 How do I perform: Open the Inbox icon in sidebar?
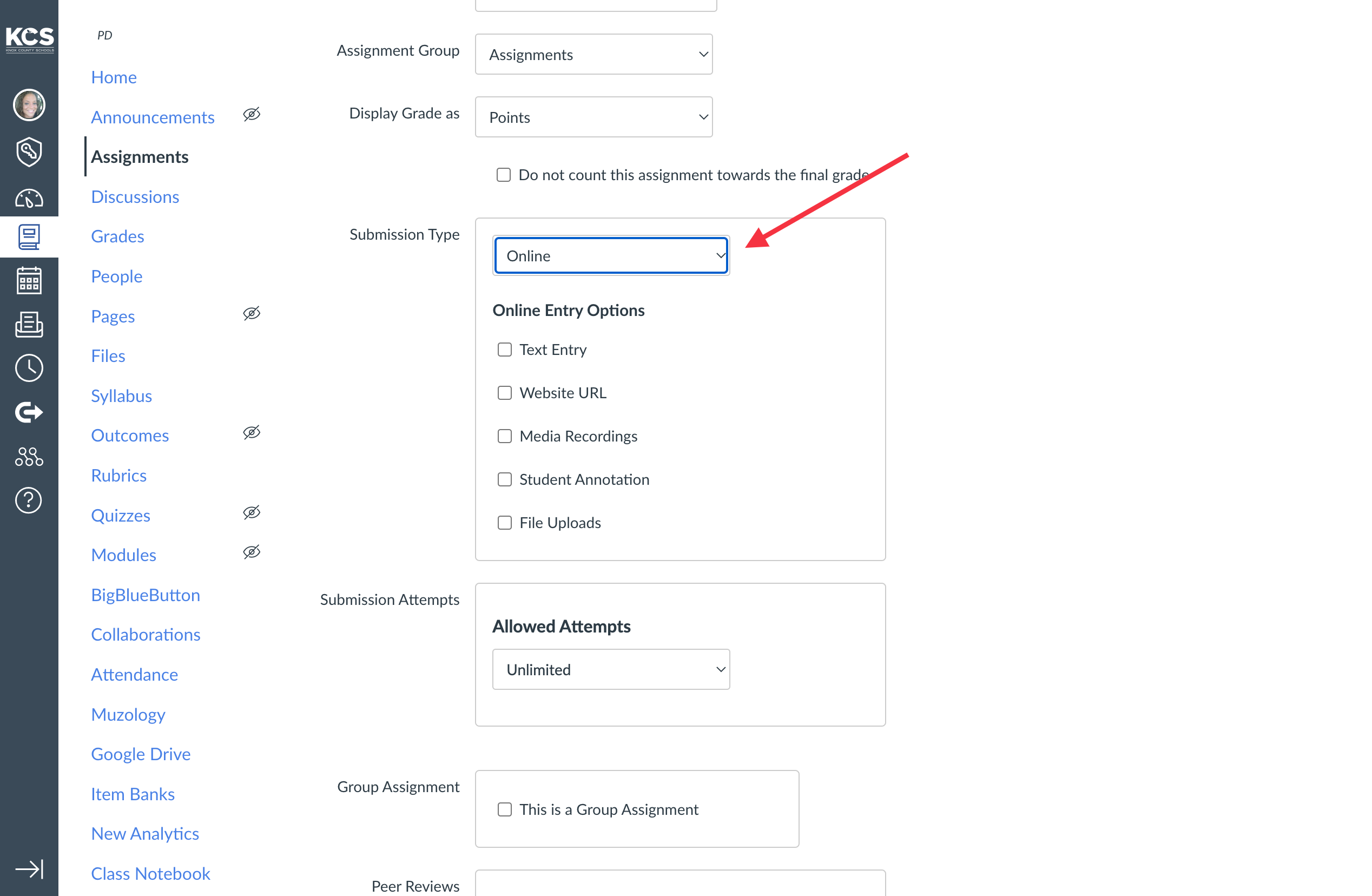click(x=29, y=325)
